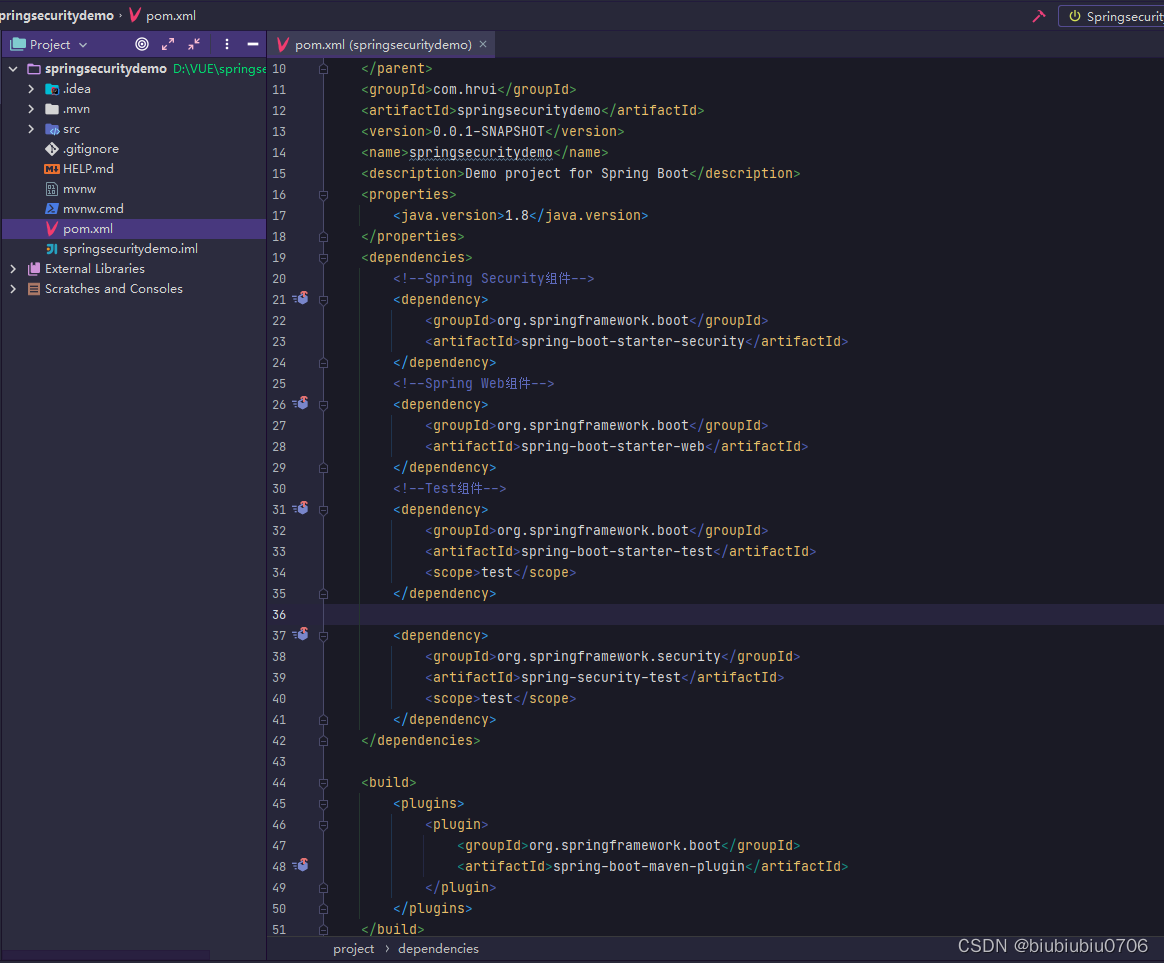Click gutter plugin icon on line 48
Image resolution: width=1164 pixels, height=963 pixels.
301,865
